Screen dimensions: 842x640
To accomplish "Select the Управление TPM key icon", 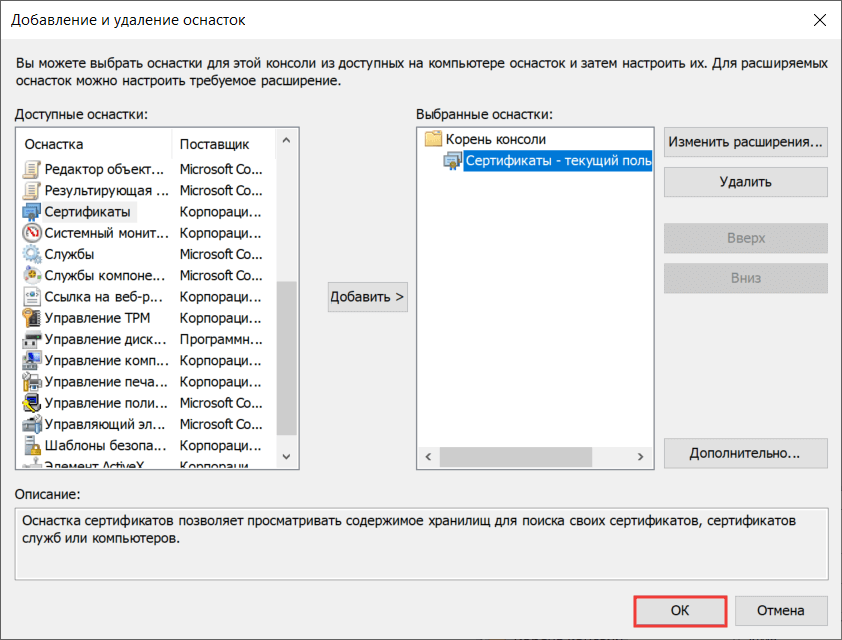I will click(30, 318).
